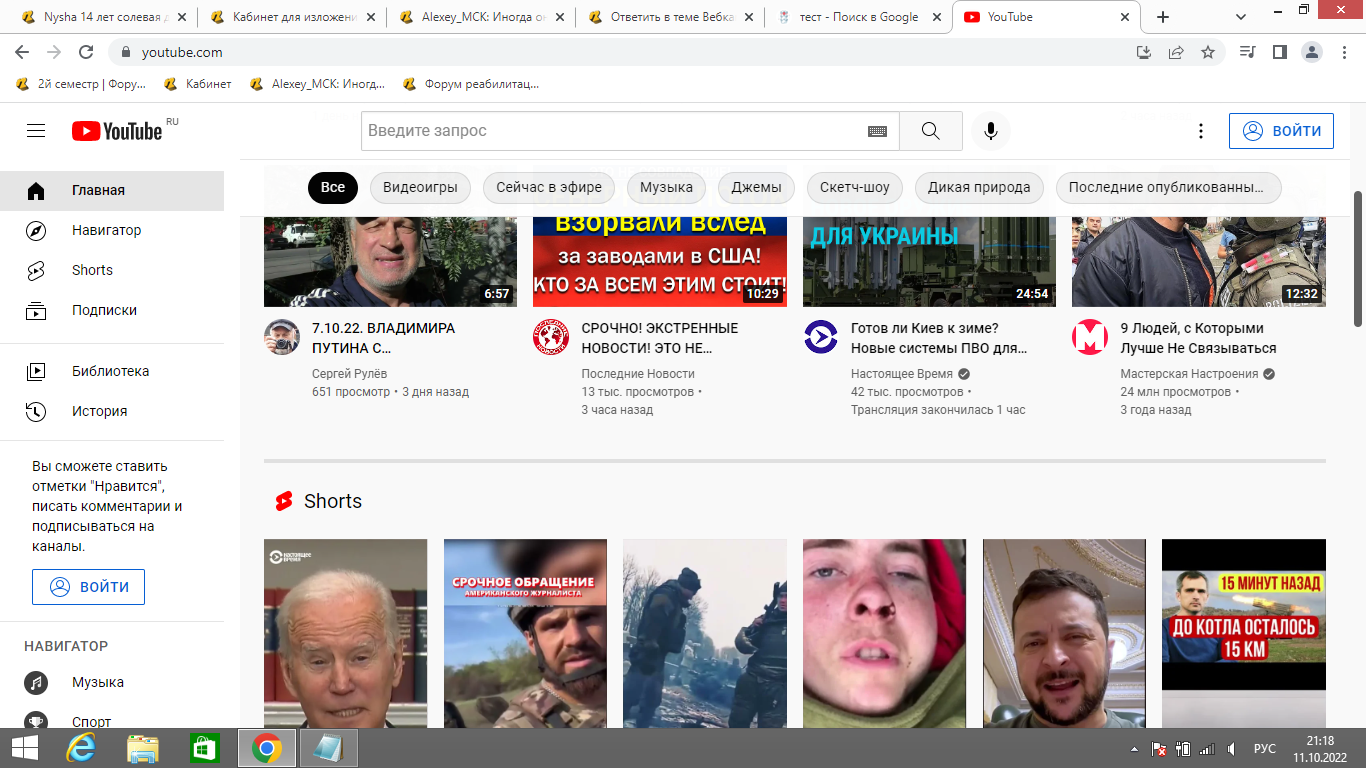1366x768 pixels.
Task: Reload the page in Chrome
Action: point(86,53)
